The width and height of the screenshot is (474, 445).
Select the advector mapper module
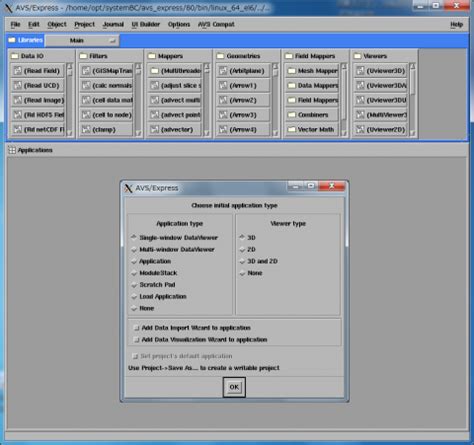(x=175, y=129)
